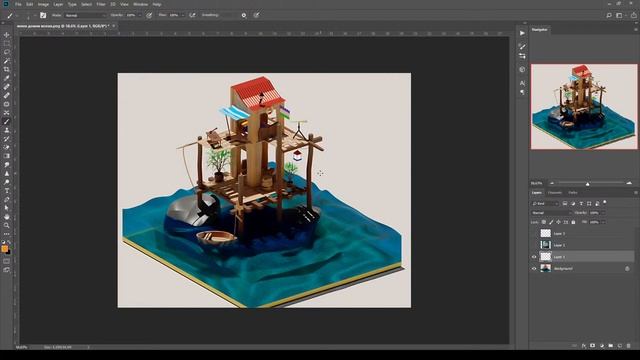Switch to the Channels tab
640x360 pixels.
point(555,193)
